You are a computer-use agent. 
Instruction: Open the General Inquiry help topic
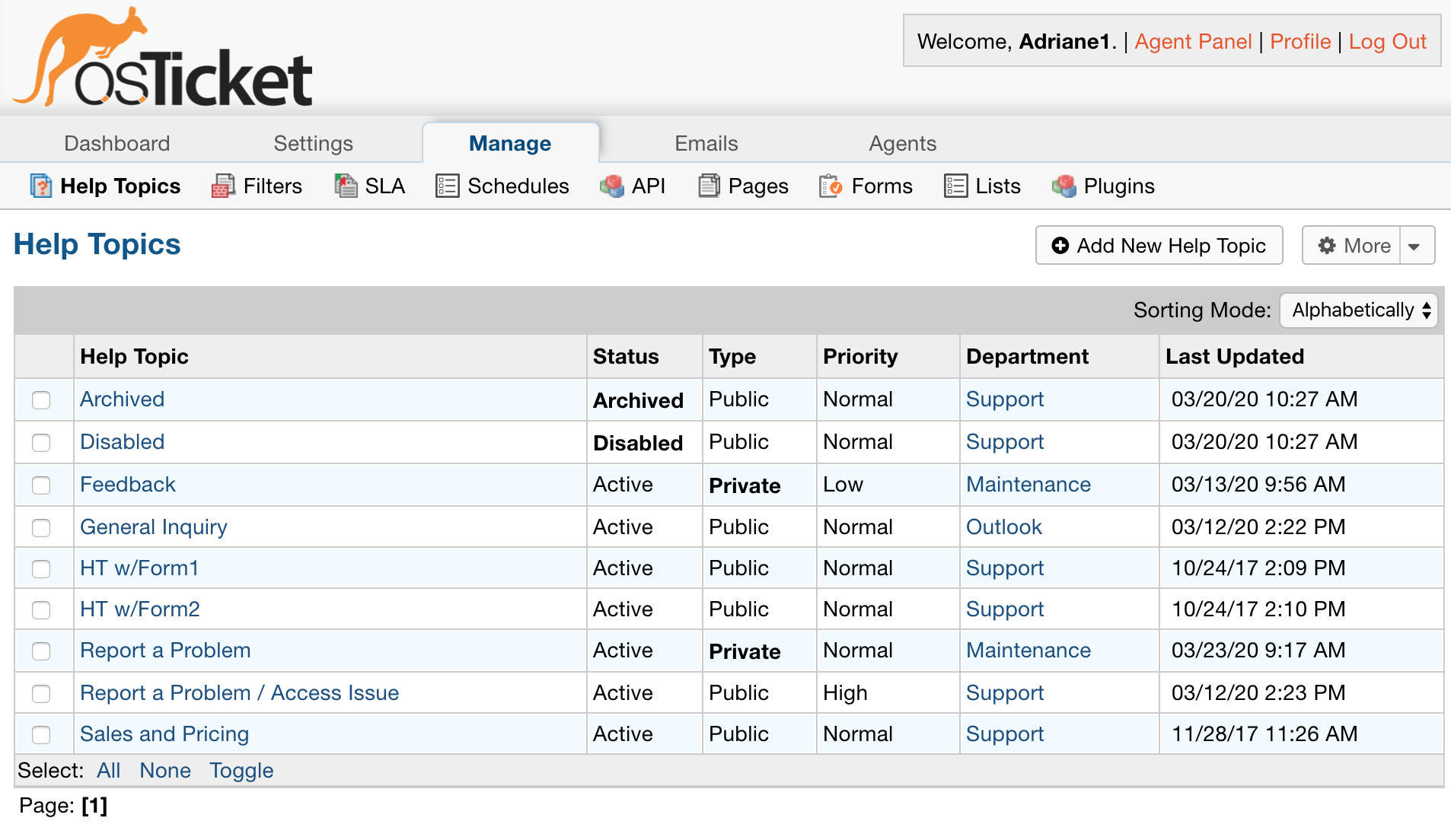point(153,527)
